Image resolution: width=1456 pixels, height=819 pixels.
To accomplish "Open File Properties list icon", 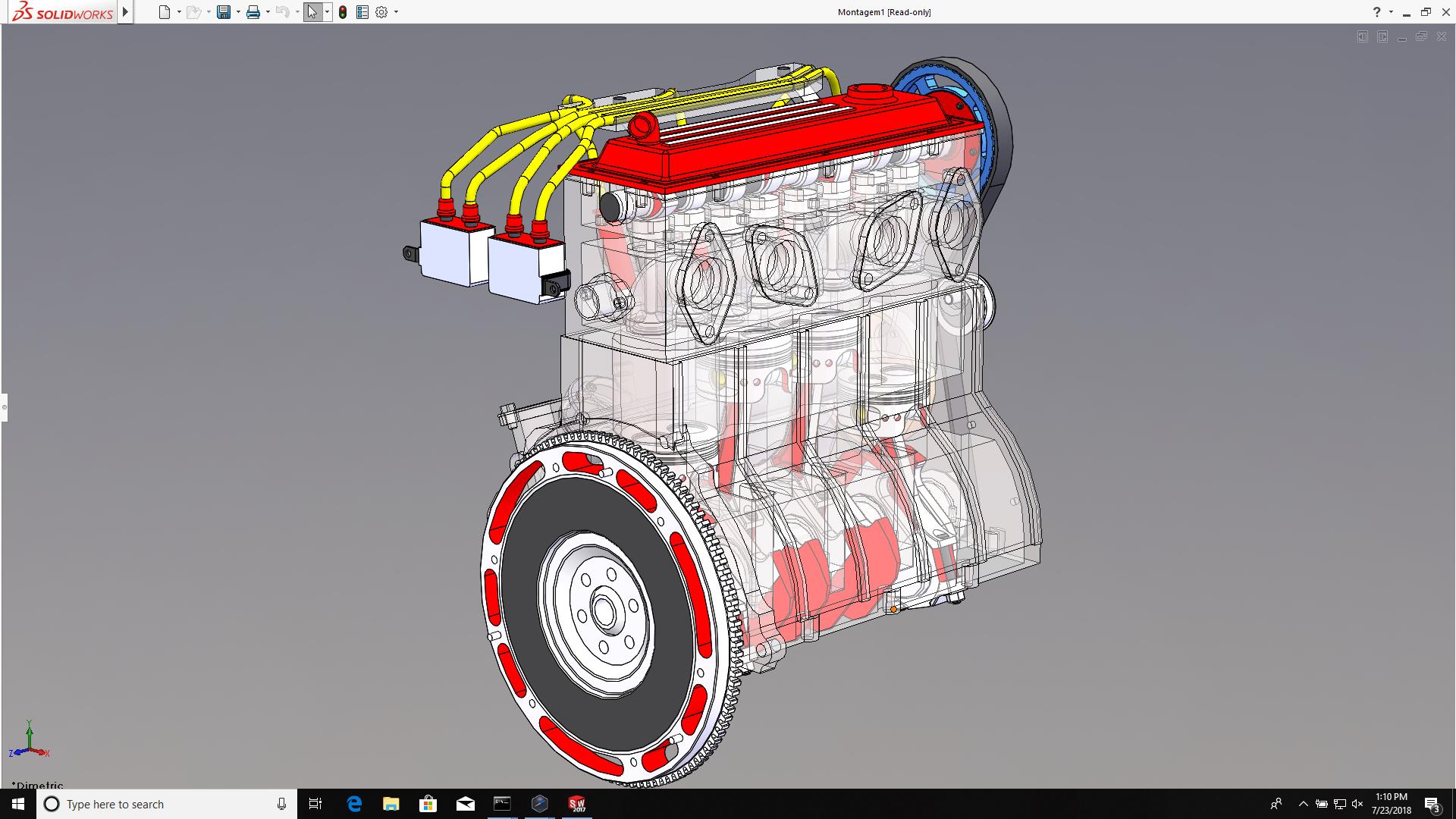I will (x=362, y=12).
